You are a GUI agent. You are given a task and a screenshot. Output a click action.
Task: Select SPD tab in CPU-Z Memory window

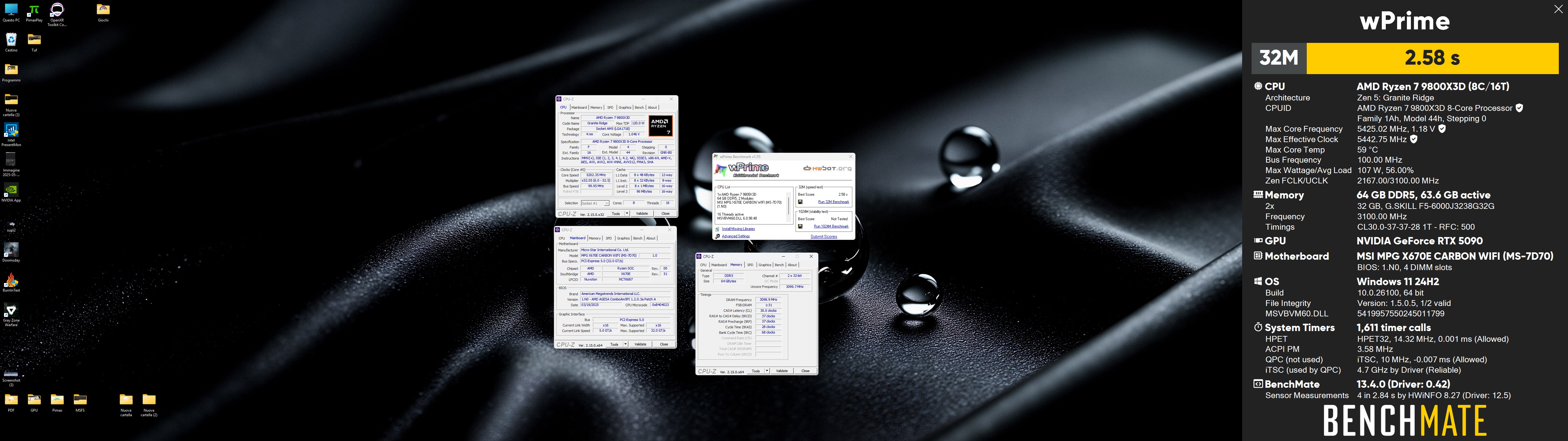(751, 265)
